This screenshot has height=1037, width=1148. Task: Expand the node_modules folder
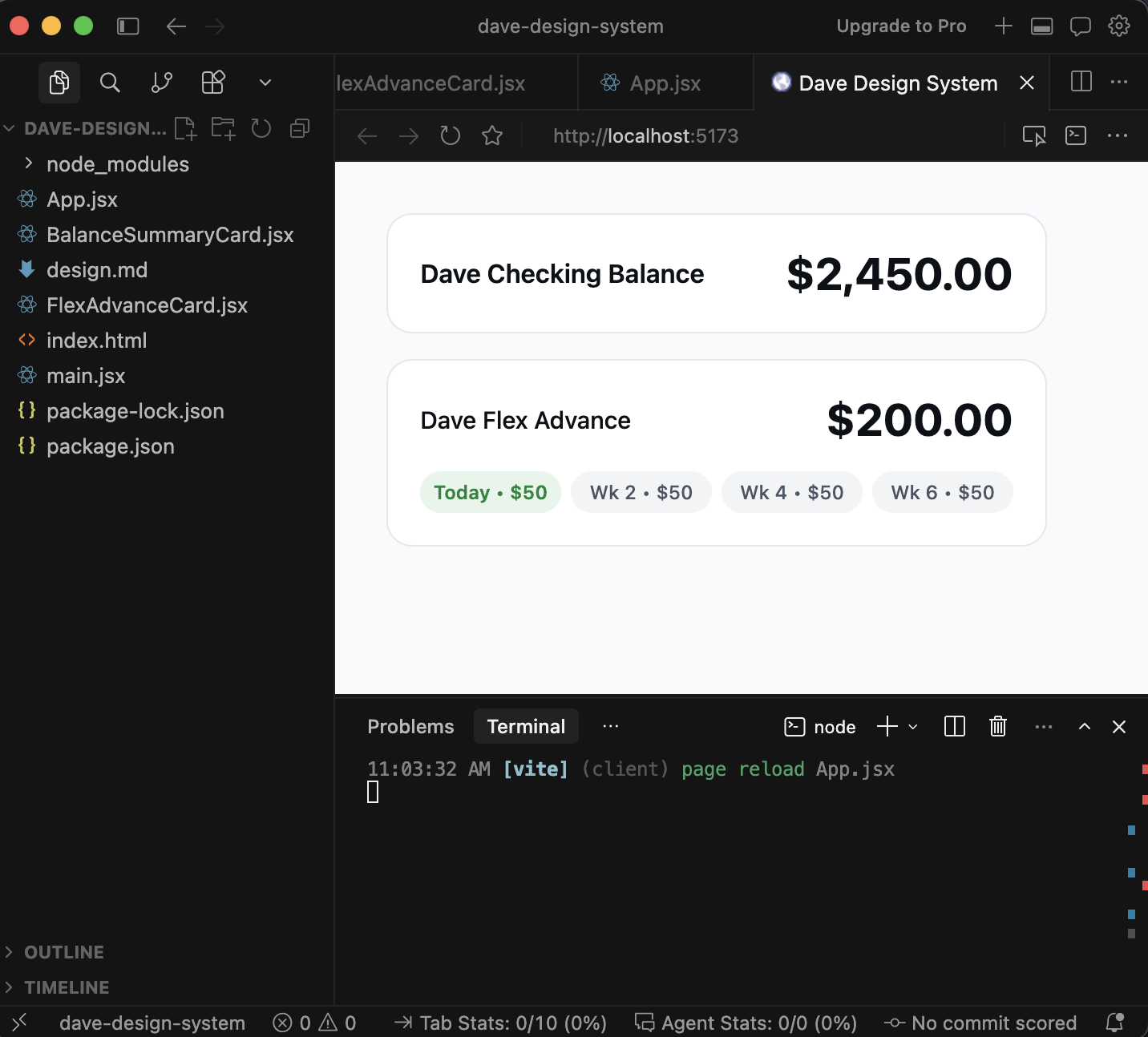click(x=167, y=164)
